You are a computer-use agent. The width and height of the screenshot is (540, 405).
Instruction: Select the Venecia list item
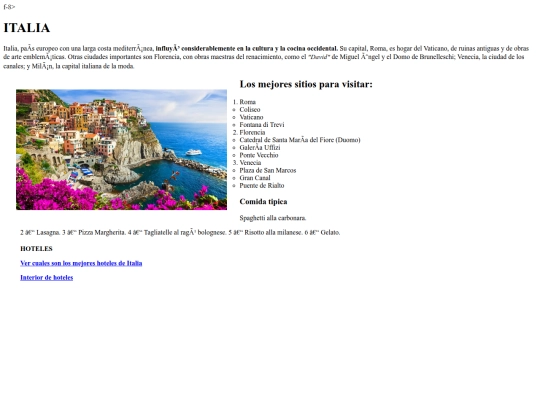[250, 163]
